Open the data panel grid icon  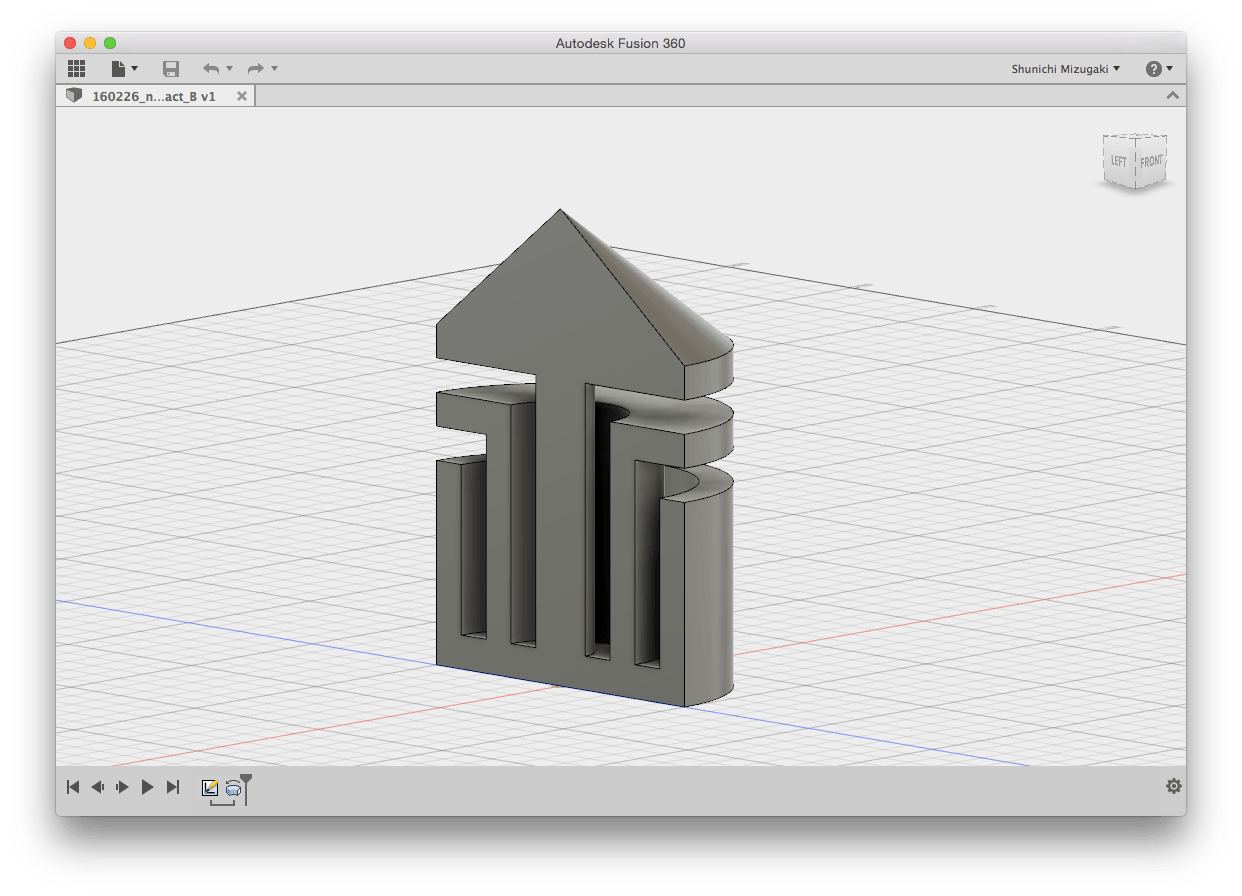point(76,68)
